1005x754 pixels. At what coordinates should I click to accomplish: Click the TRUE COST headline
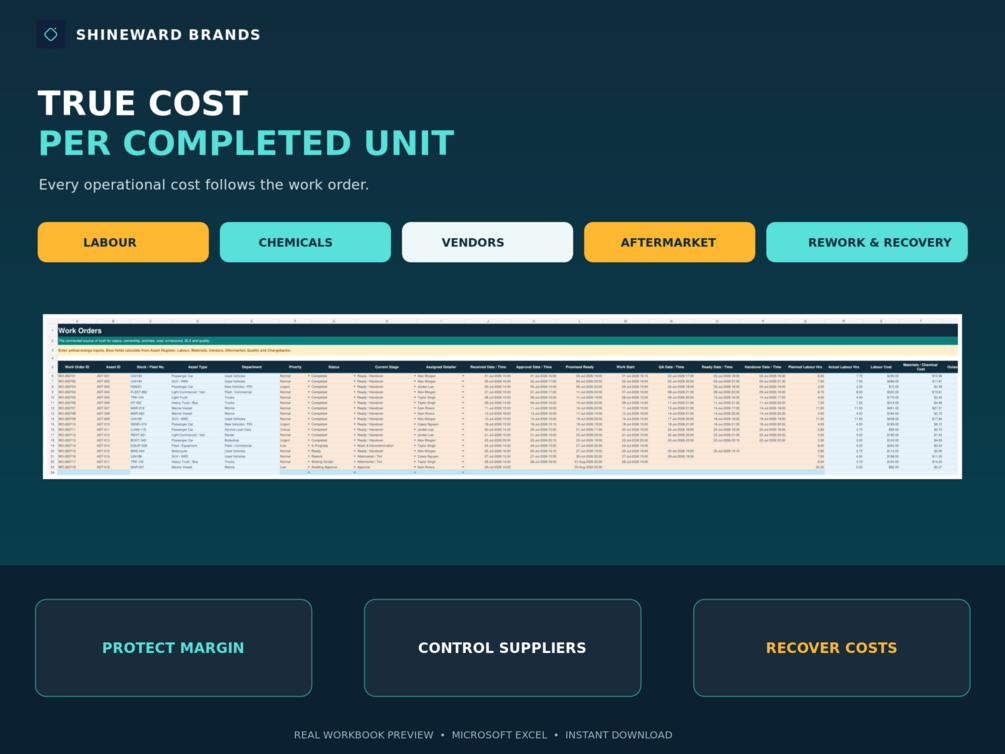point(143,103)
